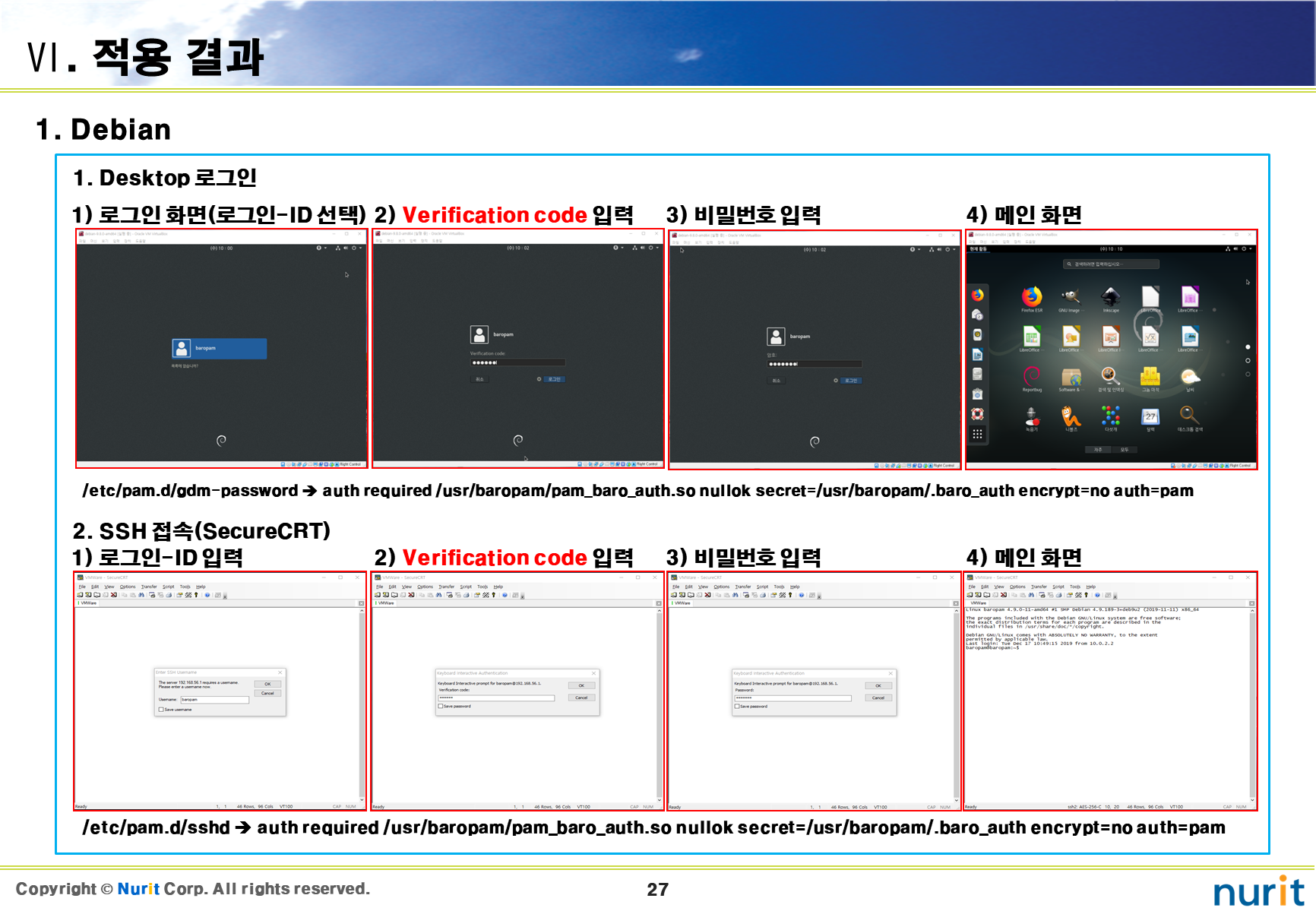The width and height of the screenshot is (1316, 911).
Task: Click red X Disconnect icon in password window toolbar
Action: [707, 595]
